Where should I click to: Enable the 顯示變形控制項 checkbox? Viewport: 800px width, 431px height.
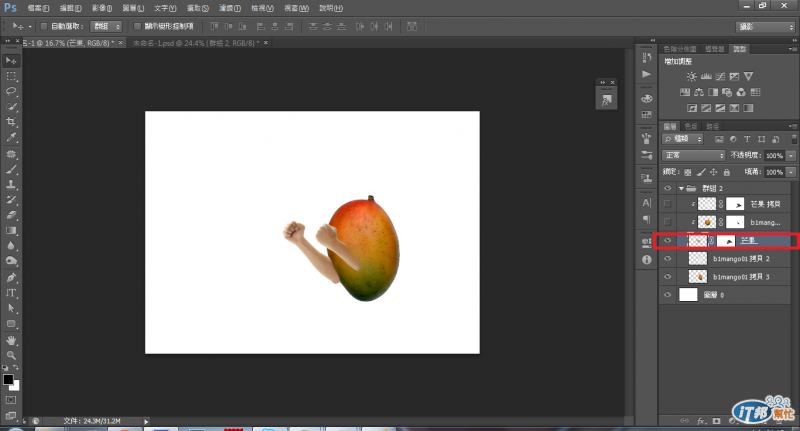137,26
